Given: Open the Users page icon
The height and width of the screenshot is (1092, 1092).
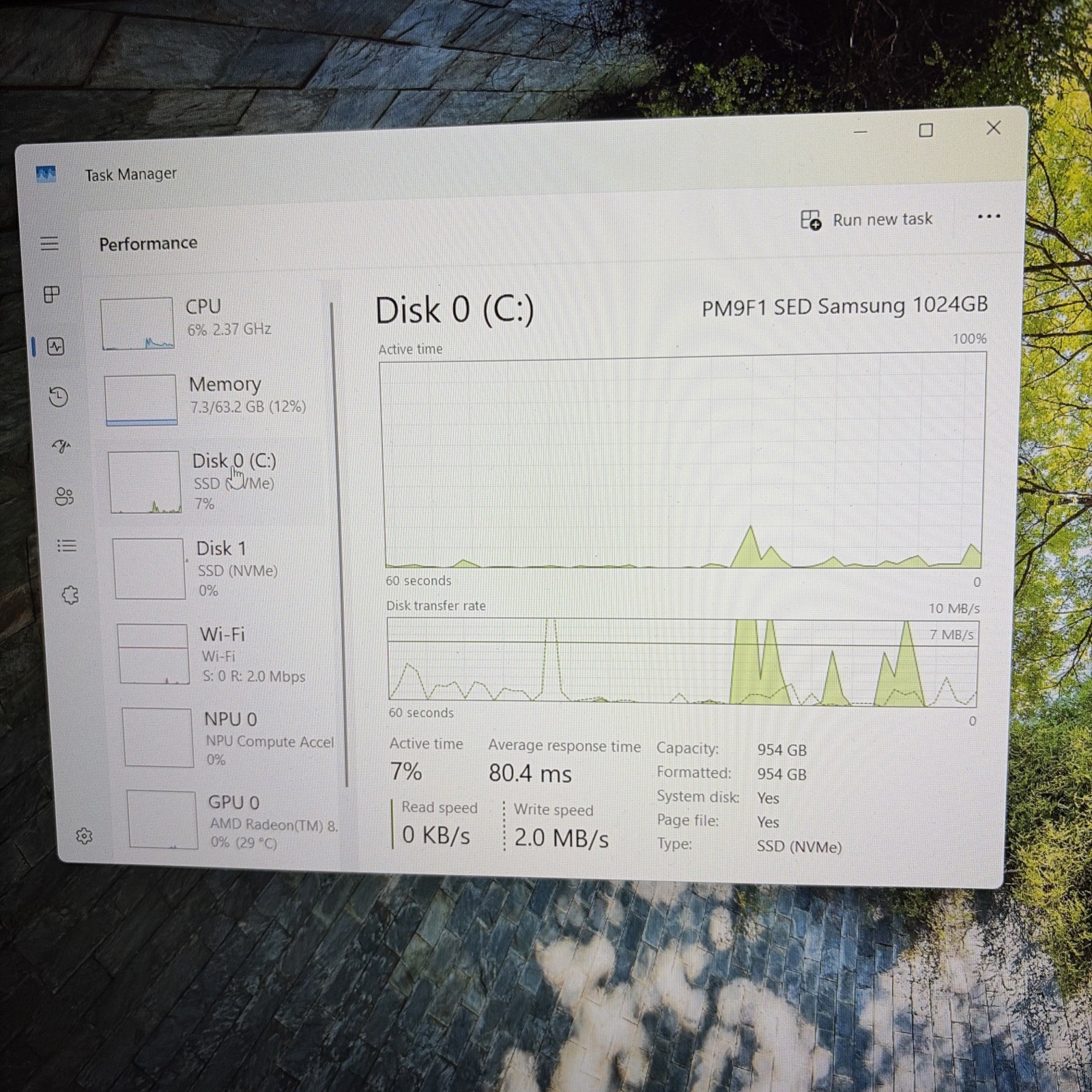Looking at the screenshot, I should click(64, 496).
